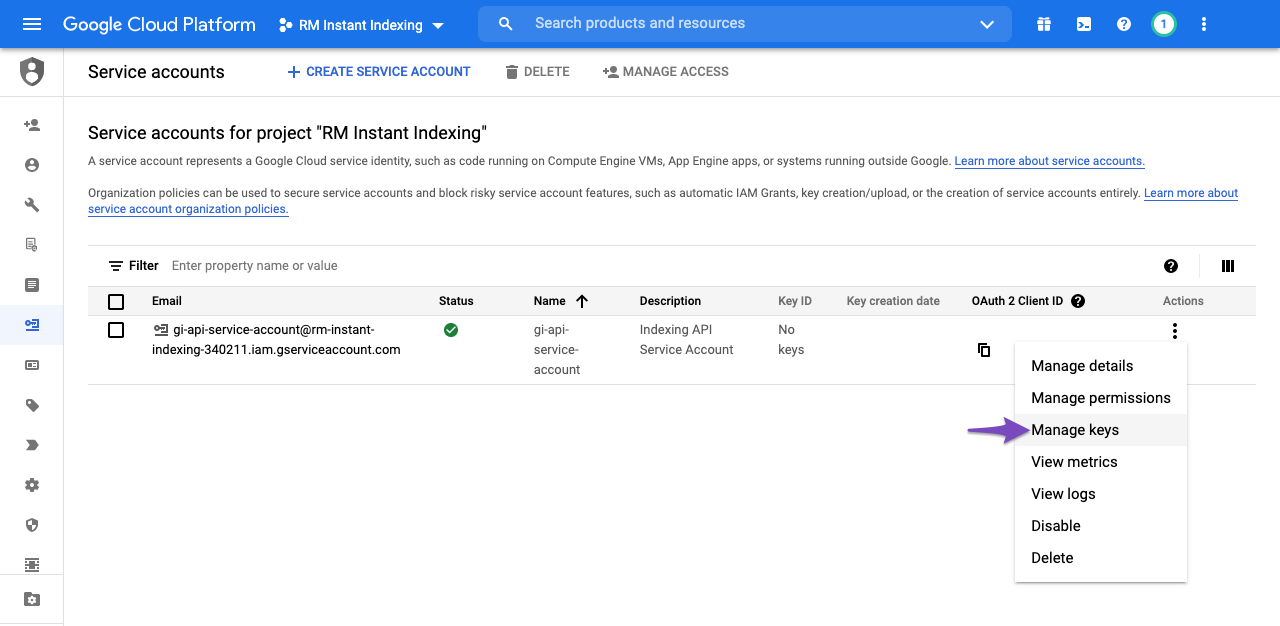Open Learn more about service accounts link
This screenshot has width=1280, height=626.
click(x=1049, y=161)
